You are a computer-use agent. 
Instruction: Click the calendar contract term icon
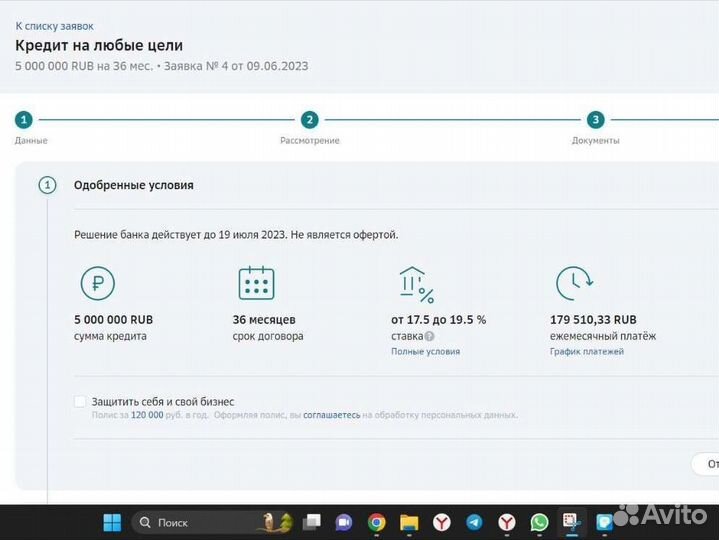click(x=256, y=283)
